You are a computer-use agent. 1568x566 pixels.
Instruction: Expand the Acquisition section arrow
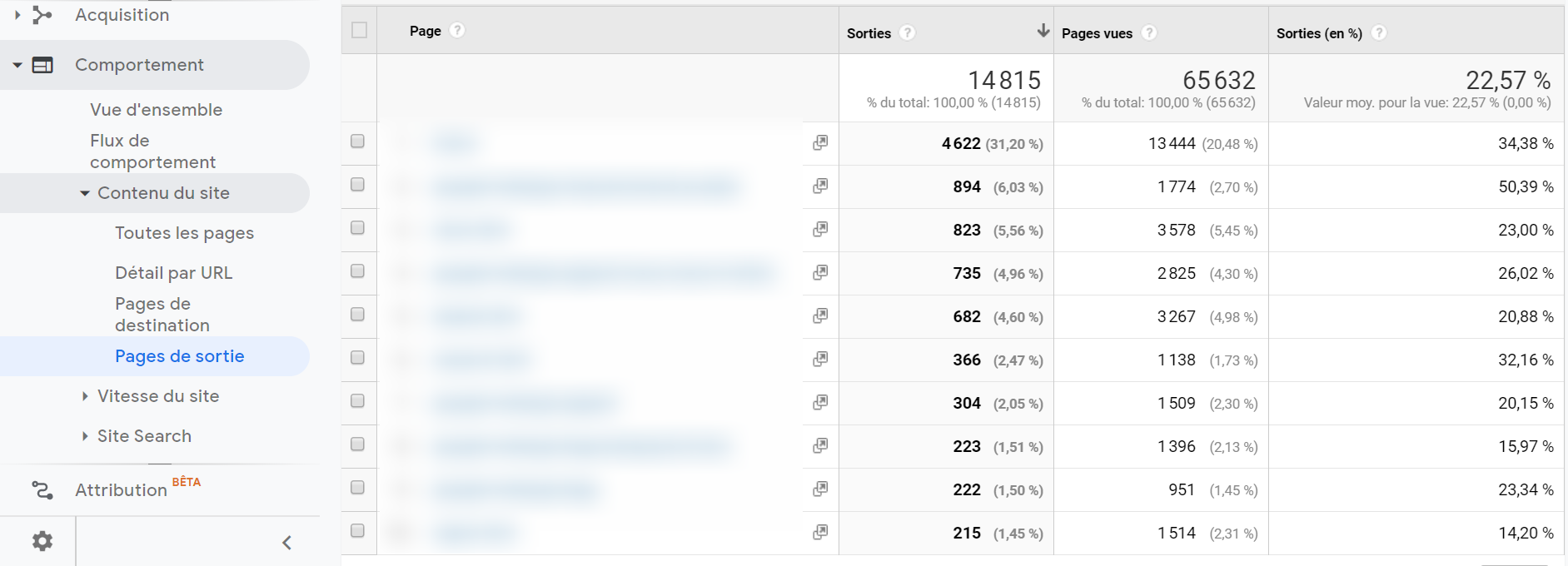pyautogui.click(x=17, y=15)
